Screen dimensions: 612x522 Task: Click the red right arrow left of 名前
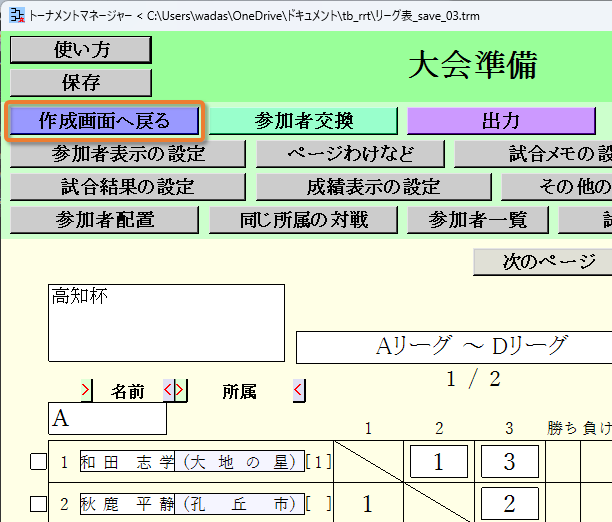[86, 390]
